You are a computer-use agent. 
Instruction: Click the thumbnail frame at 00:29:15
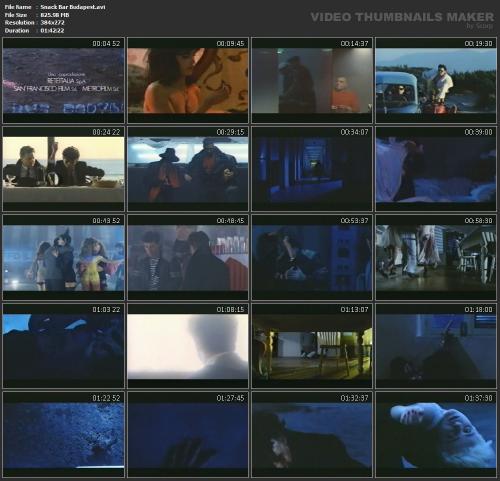188,169
